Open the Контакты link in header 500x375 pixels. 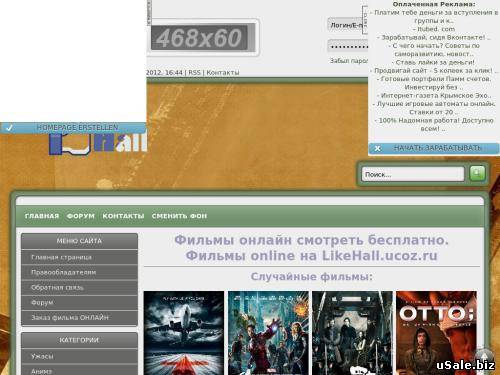point(223,72)
